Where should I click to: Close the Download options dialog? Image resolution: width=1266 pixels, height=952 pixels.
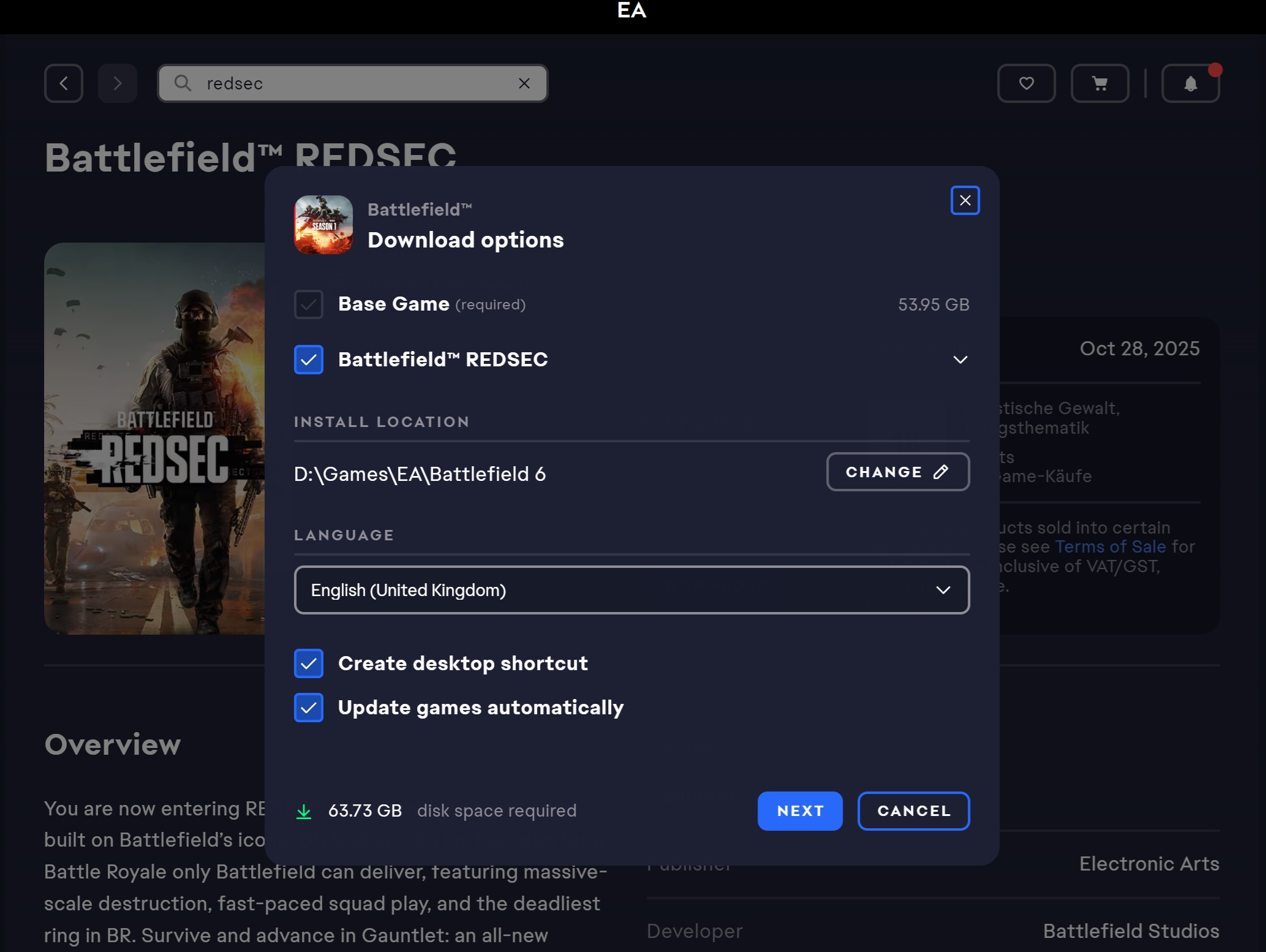(965, 200)
